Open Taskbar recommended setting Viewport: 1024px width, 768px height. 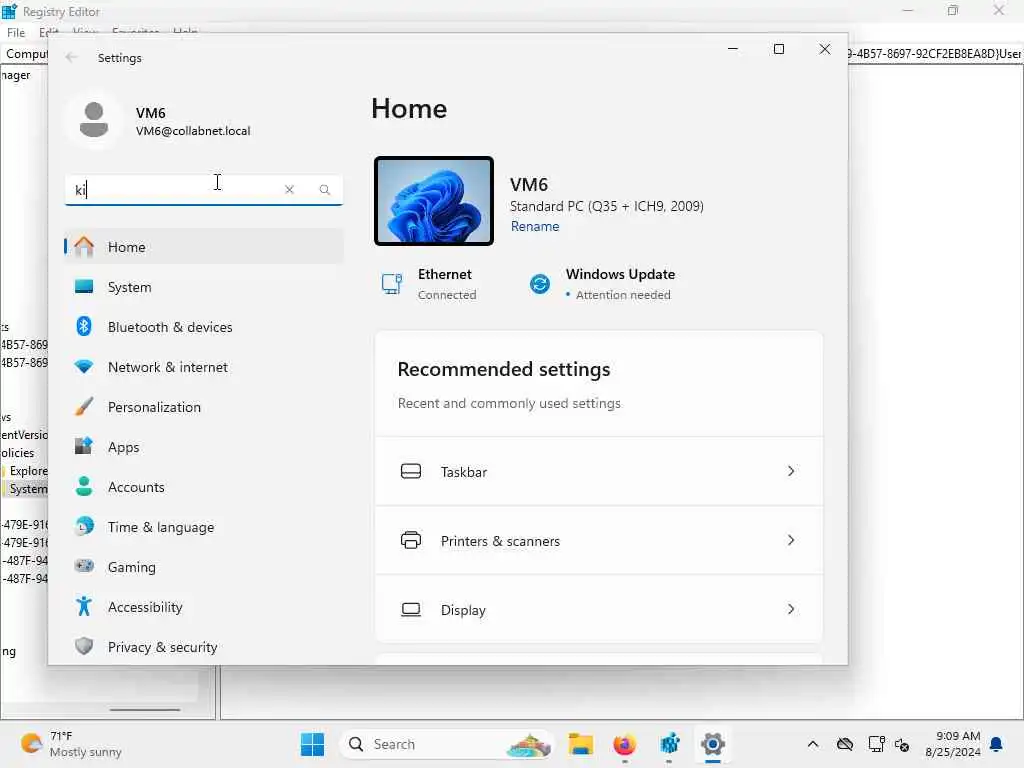click(599, 472)
